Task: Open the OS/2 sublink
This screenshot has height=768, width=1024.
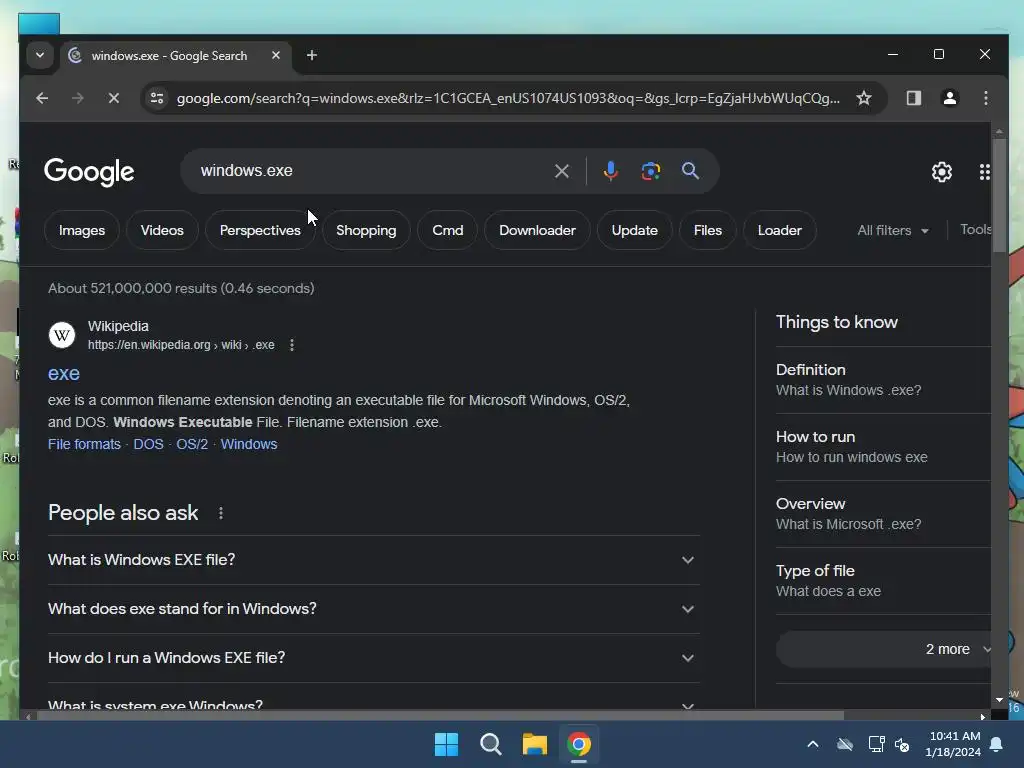Action: coord(192,444)
